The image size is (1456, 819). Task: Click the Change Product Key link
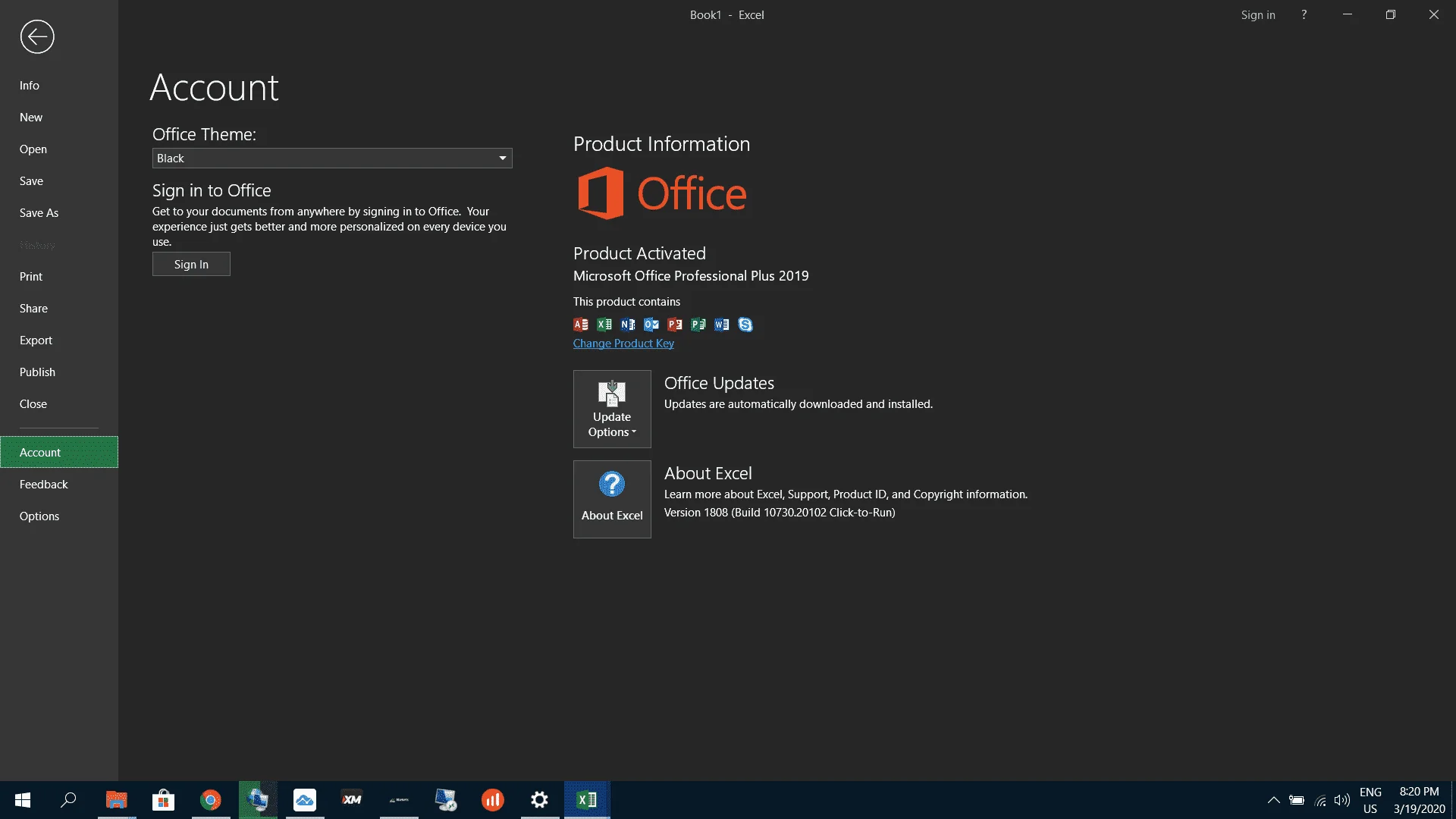click(623, 344)
